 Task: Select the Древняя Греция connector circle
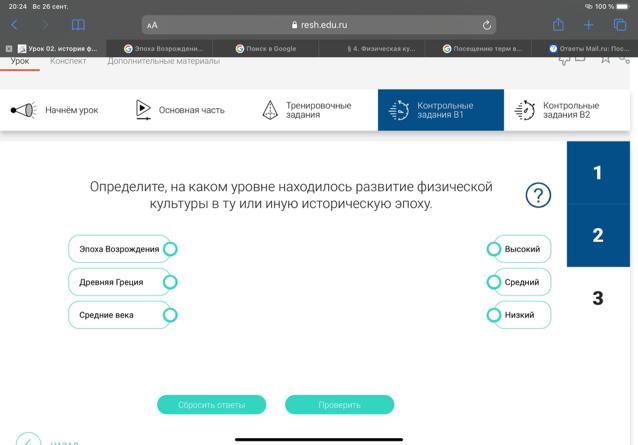170,282
